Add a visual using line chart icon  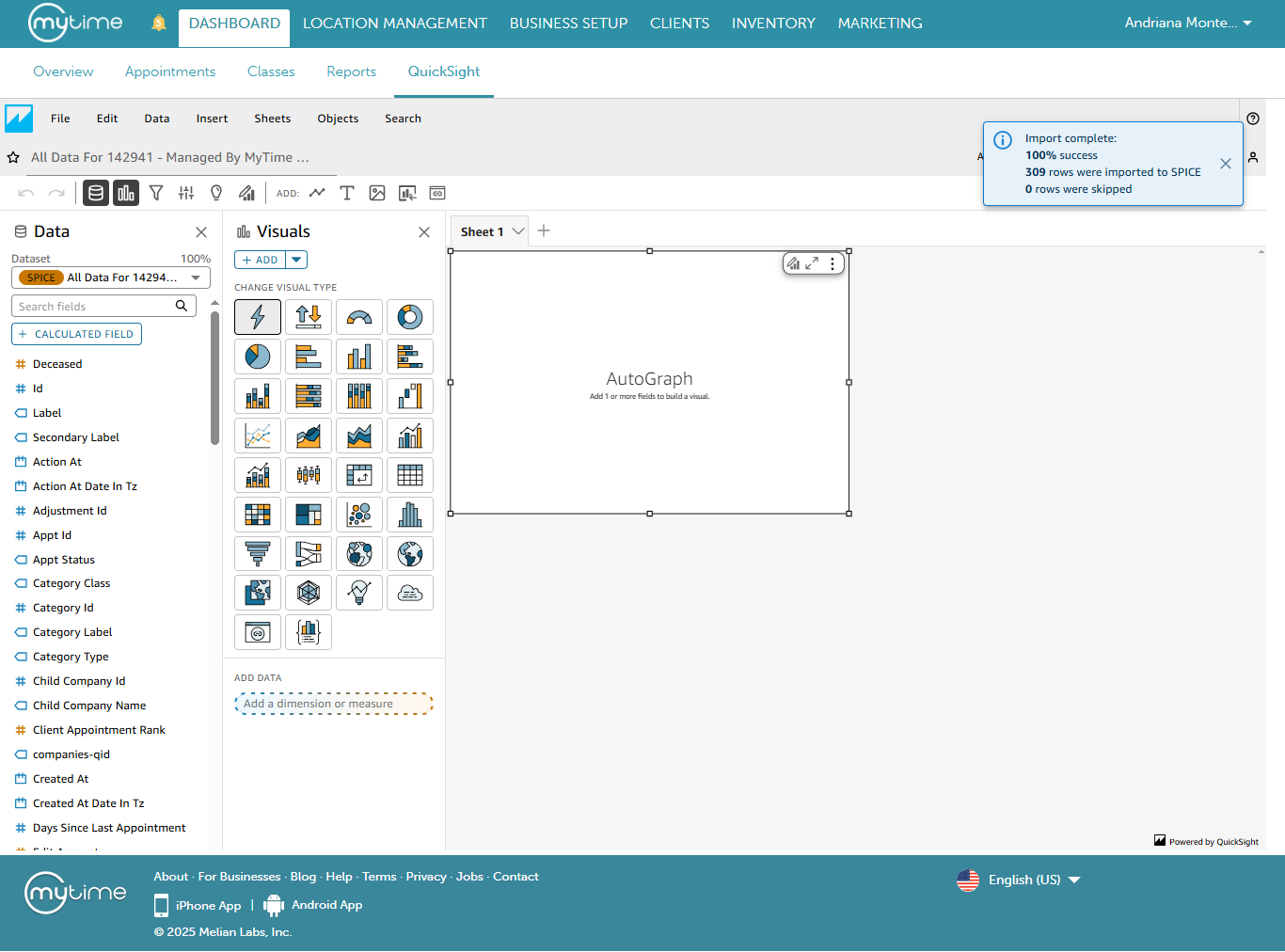317,193
